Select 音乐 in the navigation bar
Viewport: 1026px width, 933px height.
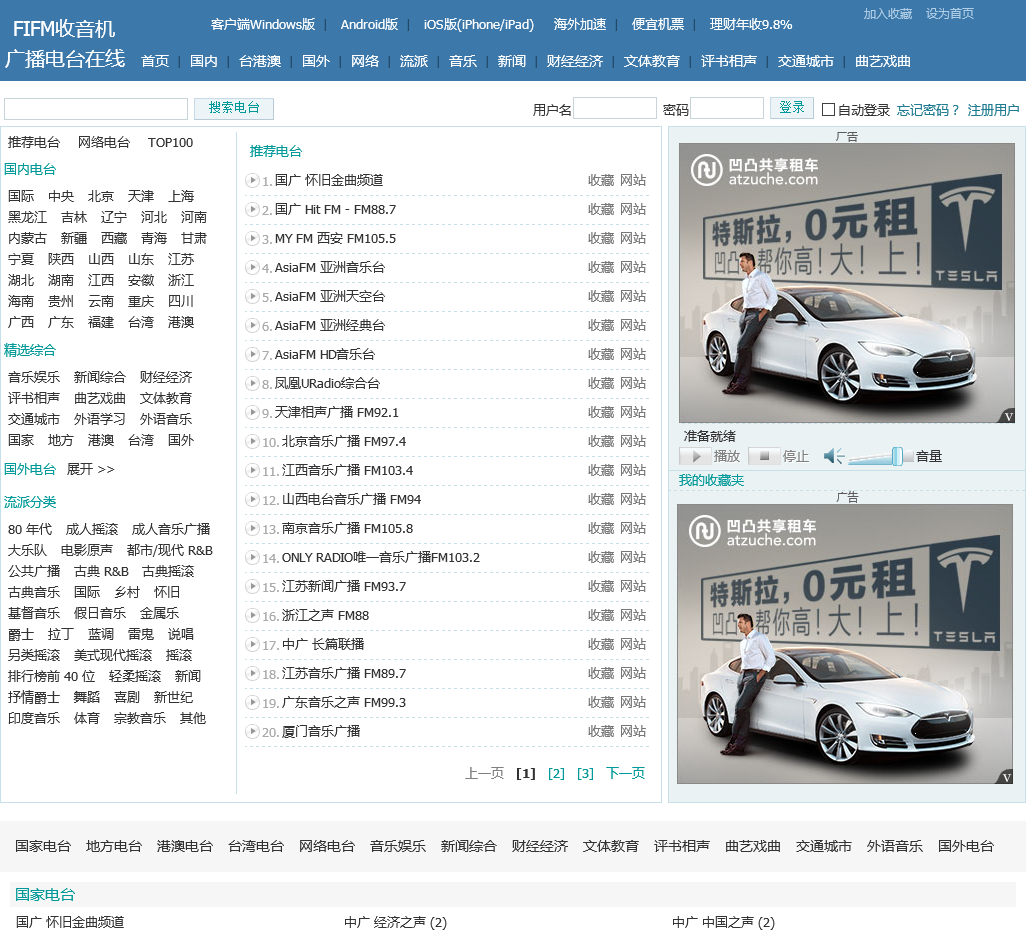(x=463, y=62)
